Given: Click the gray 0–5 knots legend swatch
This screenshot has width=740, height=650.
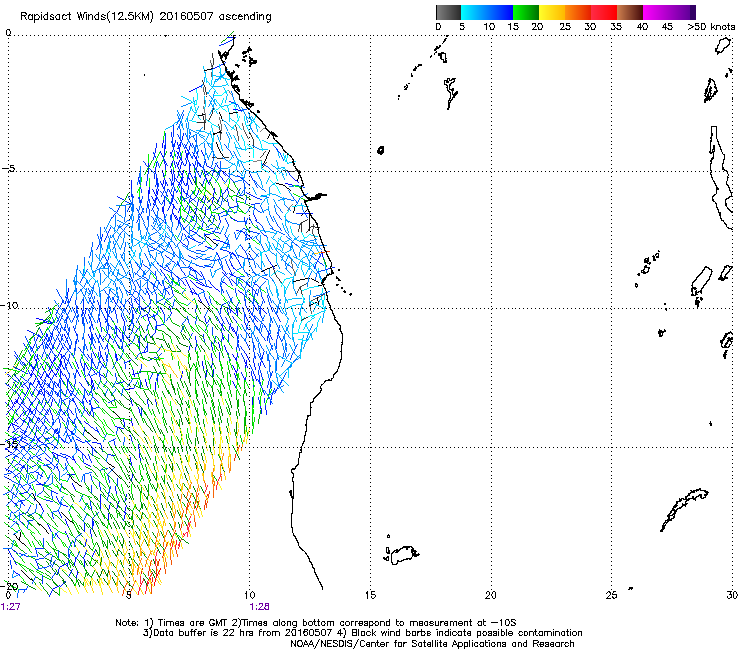Looking at the screenshot, I should coord(448,12).
